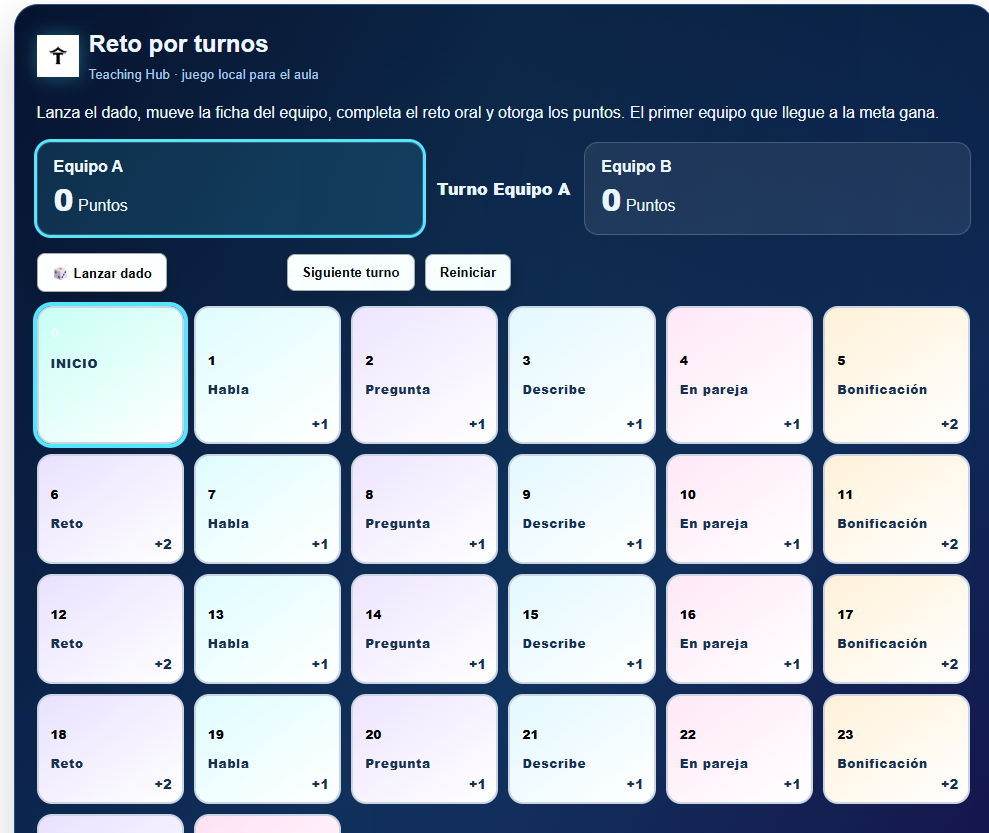Click tile 15 Describe
The image size is (989, 833).
click(582, 629)
